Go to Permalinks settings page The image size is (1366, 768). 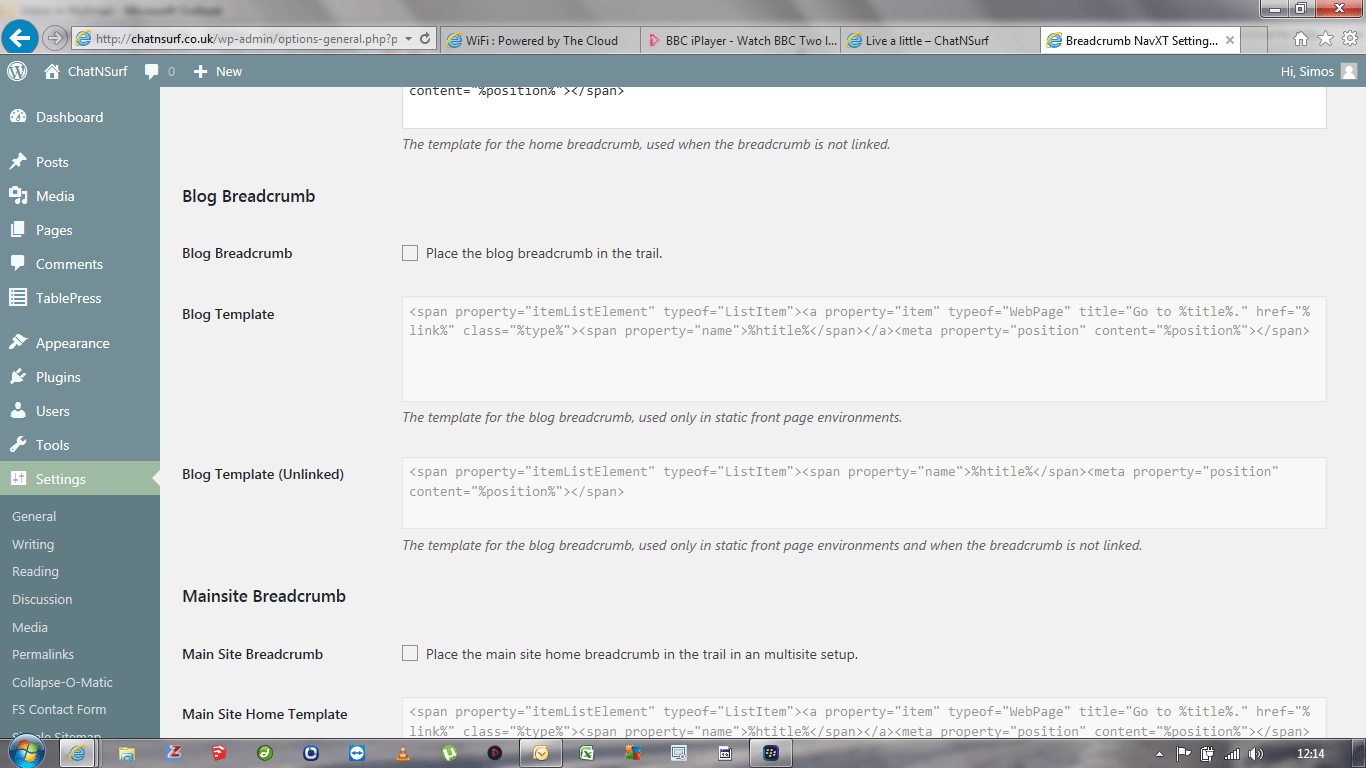(x=43, y=654)
